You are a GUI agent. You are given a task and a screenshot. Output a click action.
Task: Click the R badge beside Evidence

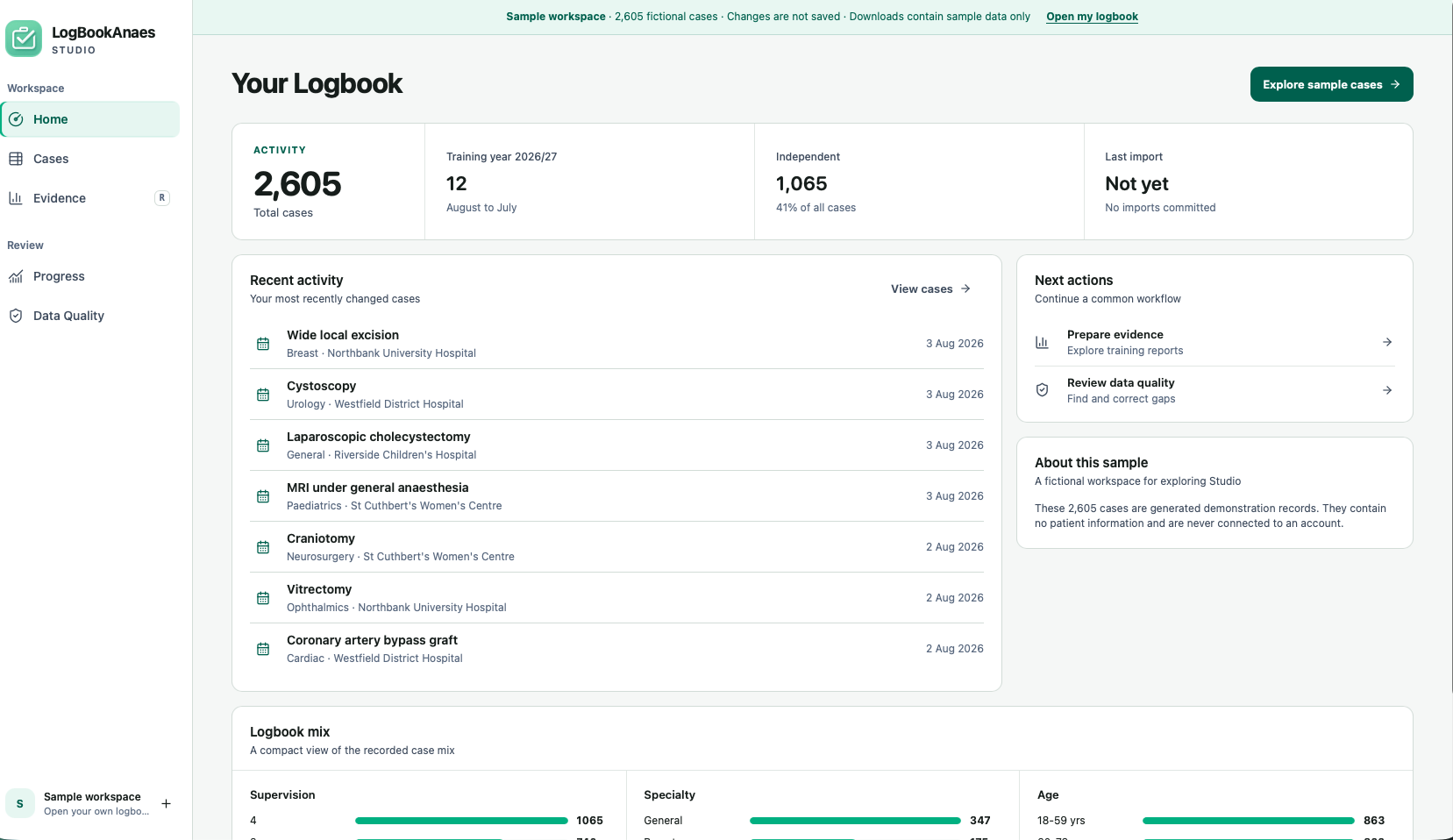point(162,198)
